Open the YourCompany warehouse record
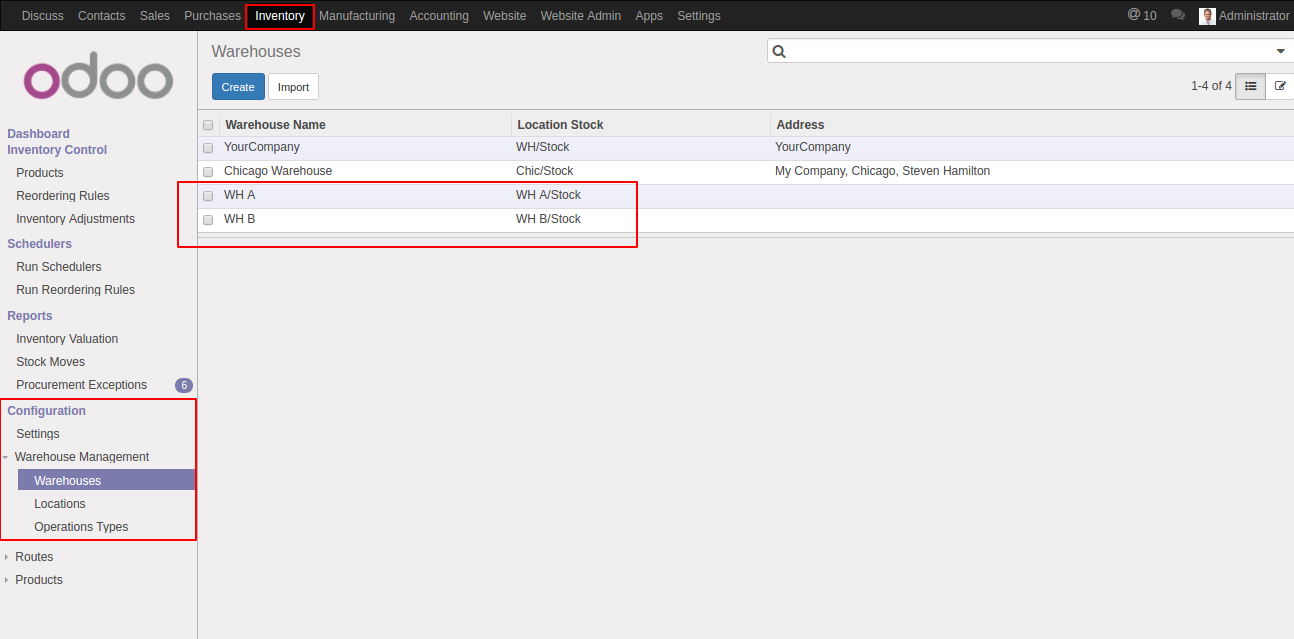Image resolution: width=1294 pixels, height=639 pixels. 262,147
